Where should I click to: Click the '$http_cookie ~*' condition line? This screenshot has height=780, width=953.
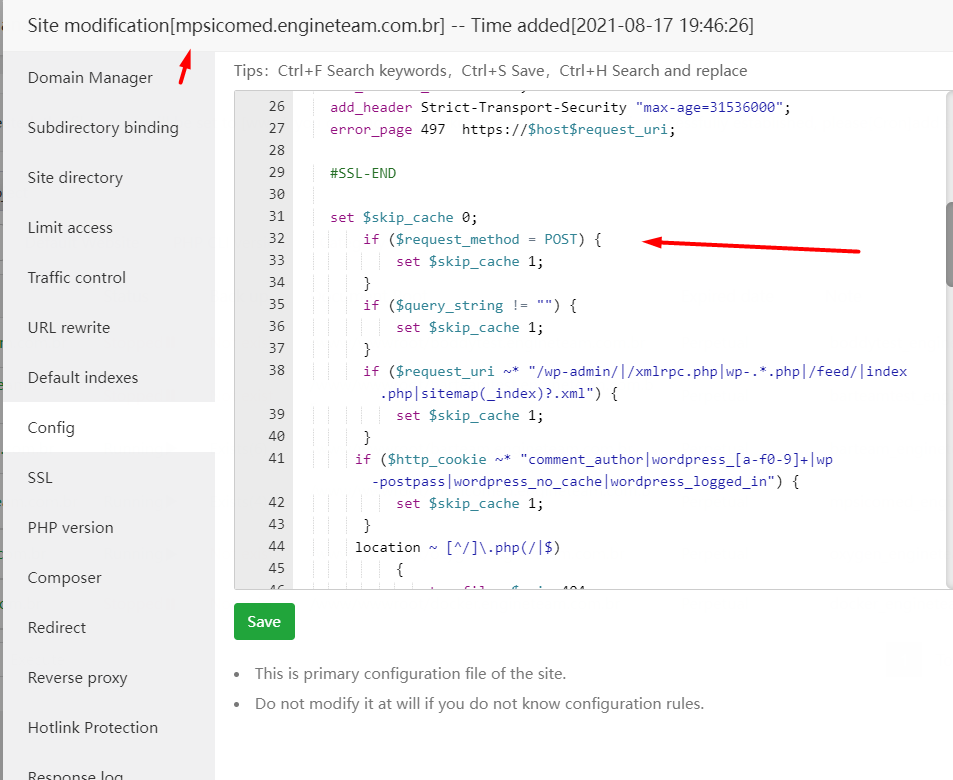tap(594, 460)
